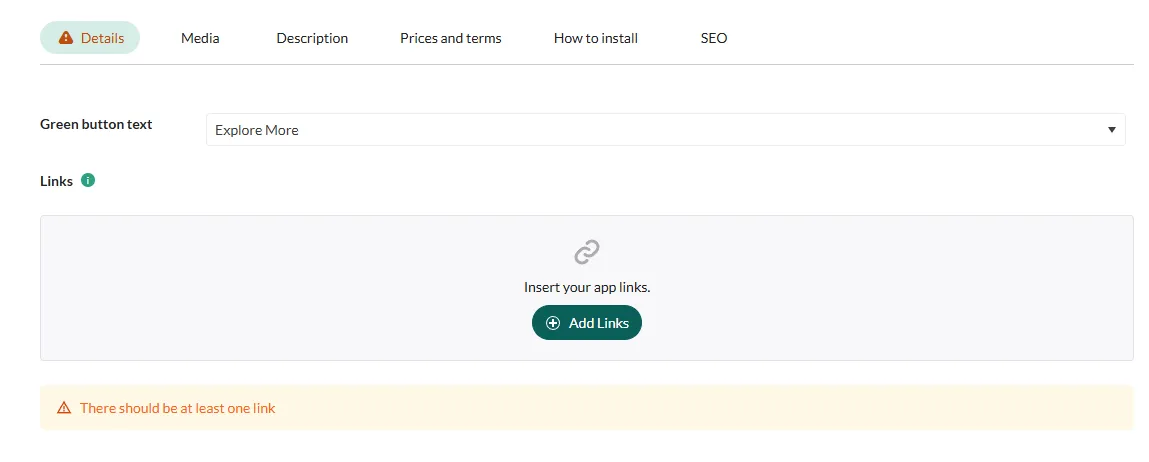Open the Green button text dropdown
1149x462 pixels.
click(x=665, y=130)
